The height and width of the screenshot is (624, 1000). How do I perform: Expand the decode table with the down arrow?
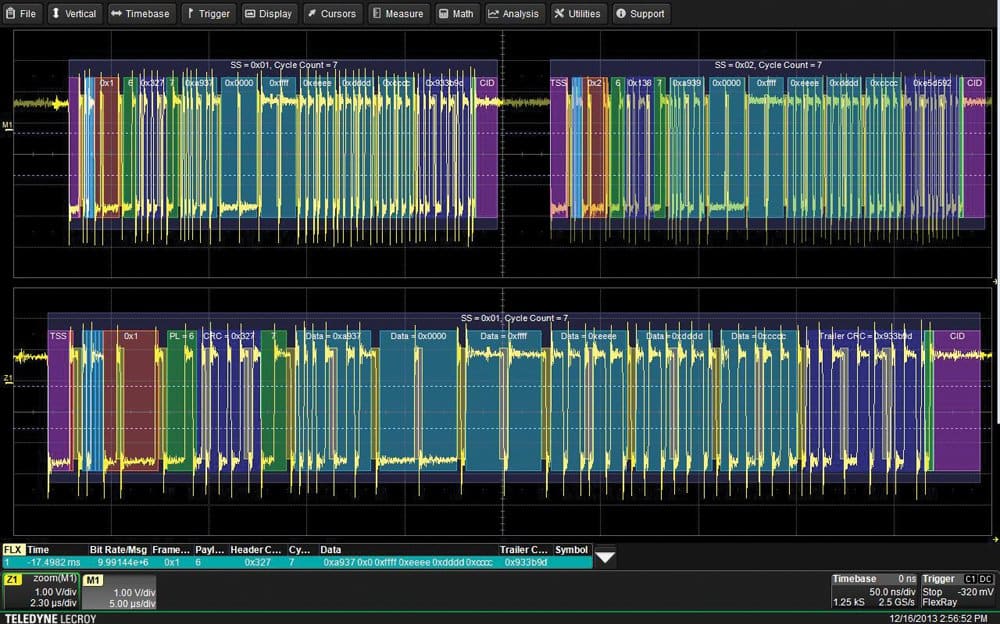click(605, 557)
